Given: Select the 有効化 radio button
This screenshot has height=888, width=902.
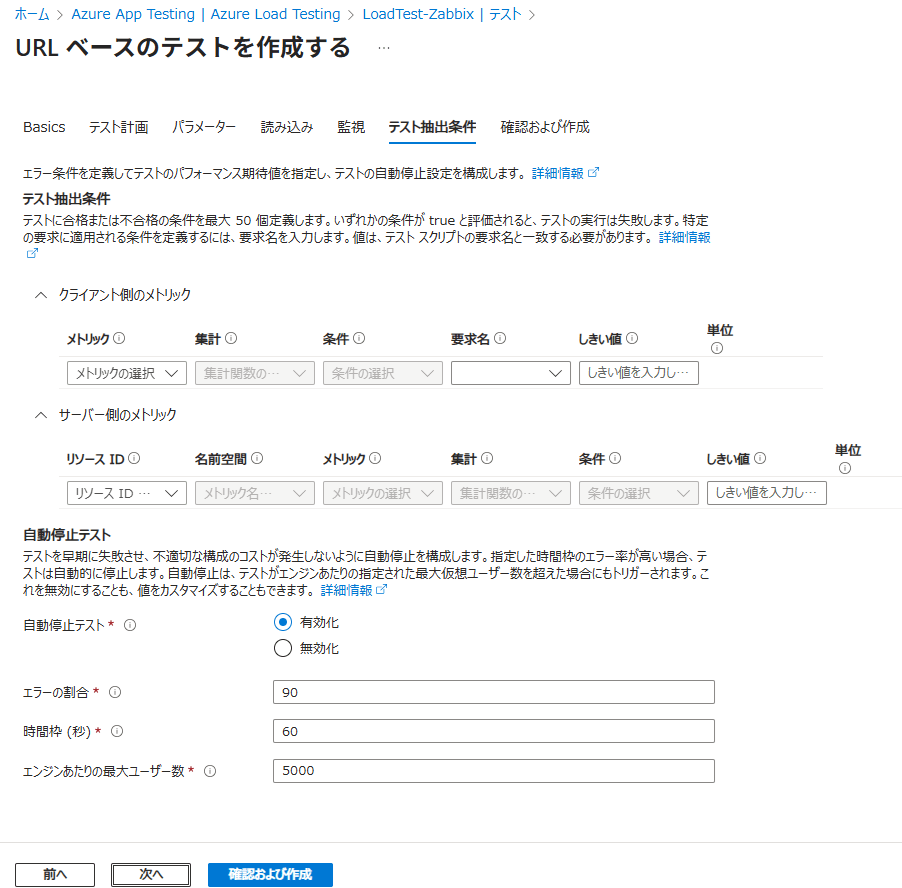Looking at the screenshot, I should coord(283,622).
